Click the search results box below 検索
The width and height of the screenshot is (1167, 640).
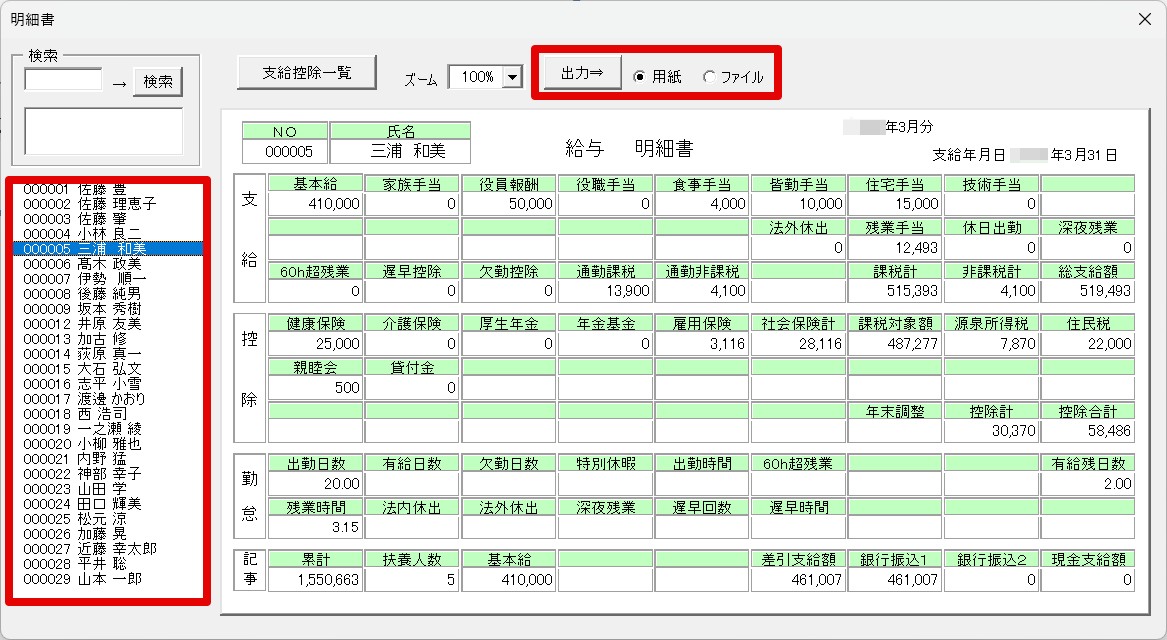104,131
